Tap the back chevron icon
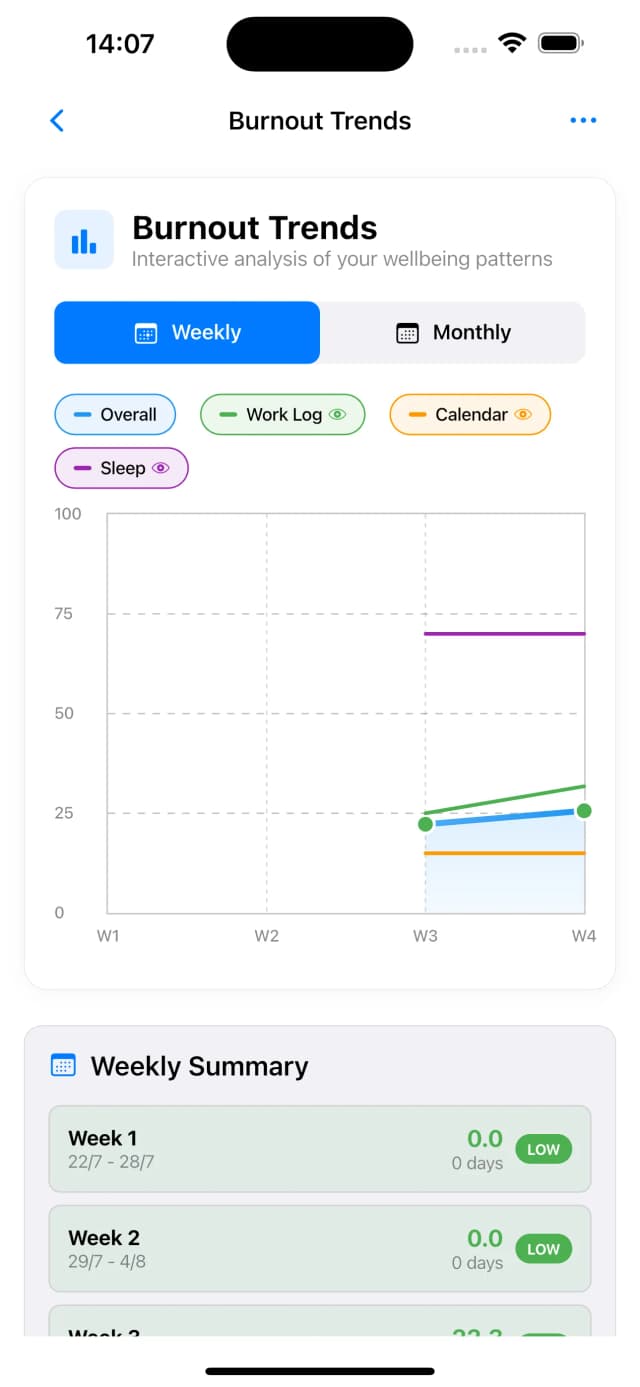Image resolution: width=640 pixels, height=1387 pixels. click(57, 121)
